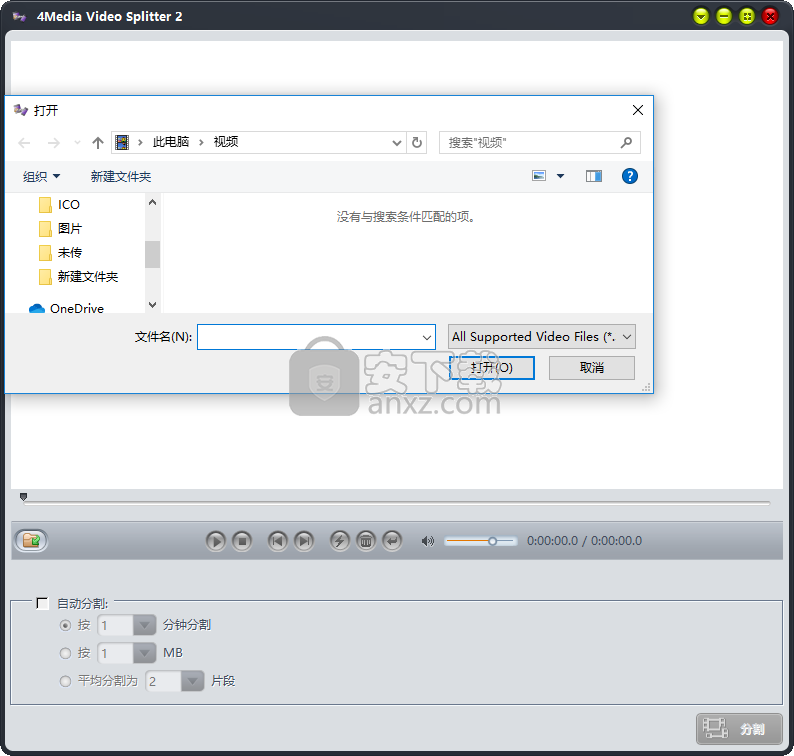Click 视频 in the address path
Screen dimensions: 794x756
[x=226, y=142]
